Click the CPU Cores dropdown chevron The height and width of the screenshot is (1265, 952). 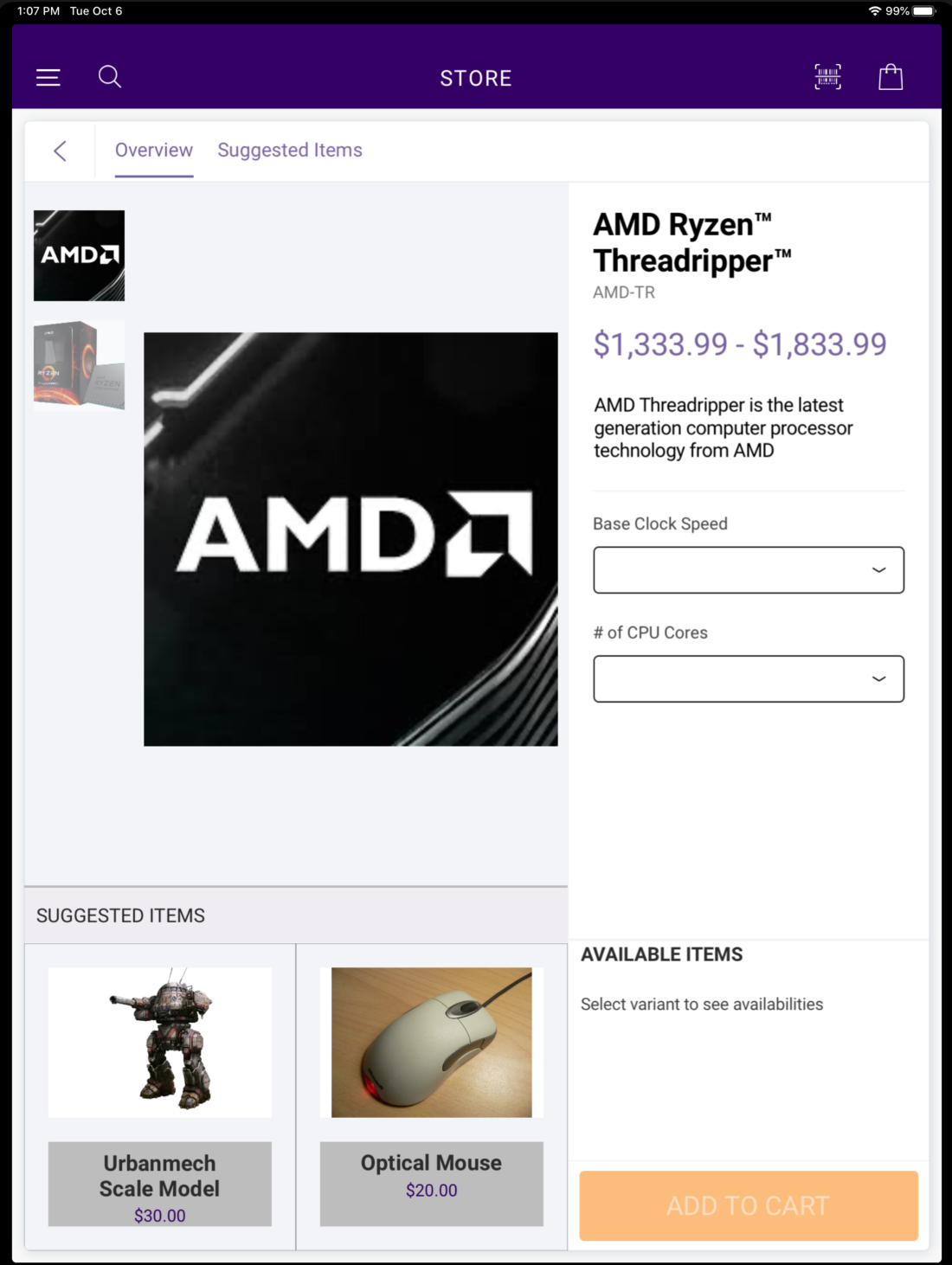click(x=878, y=679)
